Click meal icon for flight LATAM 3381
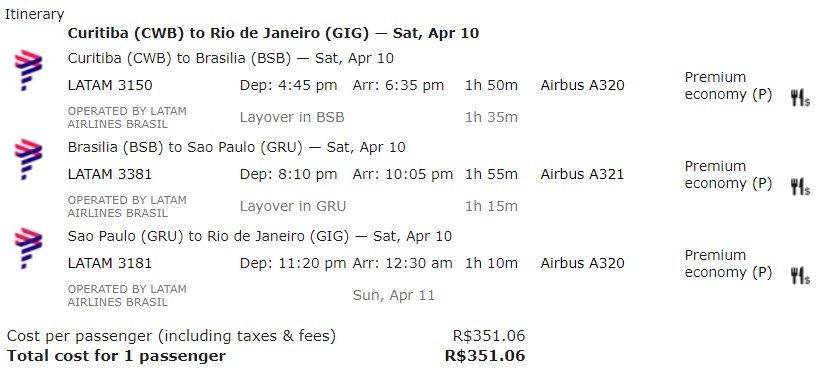 (x=800, y=187)
